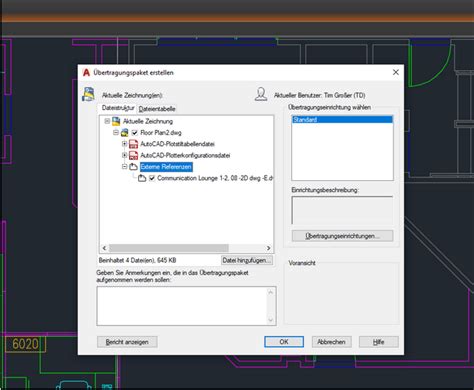Confirm the dialog with OK
This screenshot has height=390, width=474.
(284, 342)
